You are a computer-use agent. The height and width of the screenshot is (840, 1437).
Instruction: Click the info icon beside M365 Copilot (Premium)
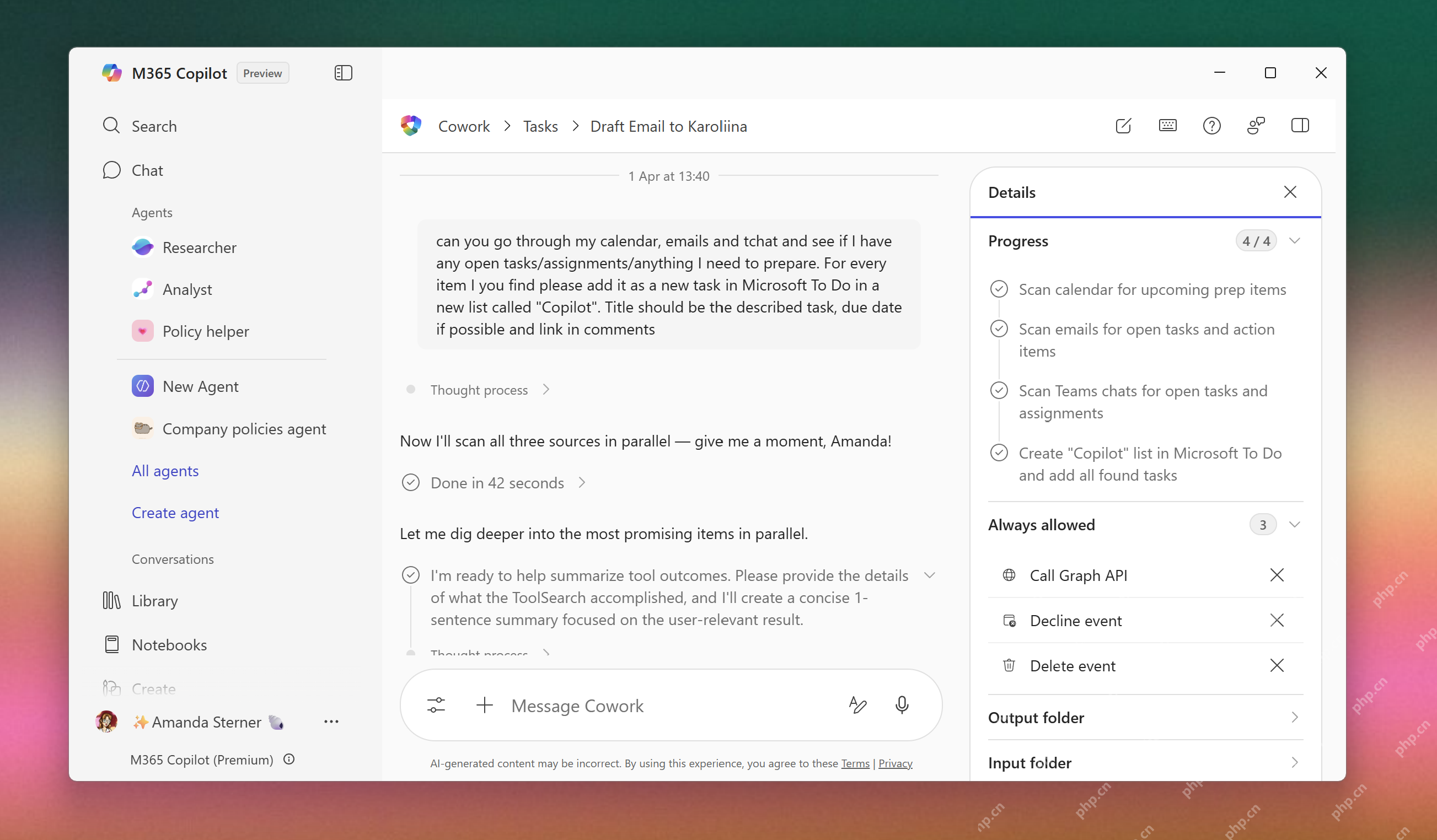[x=289, y=759]
